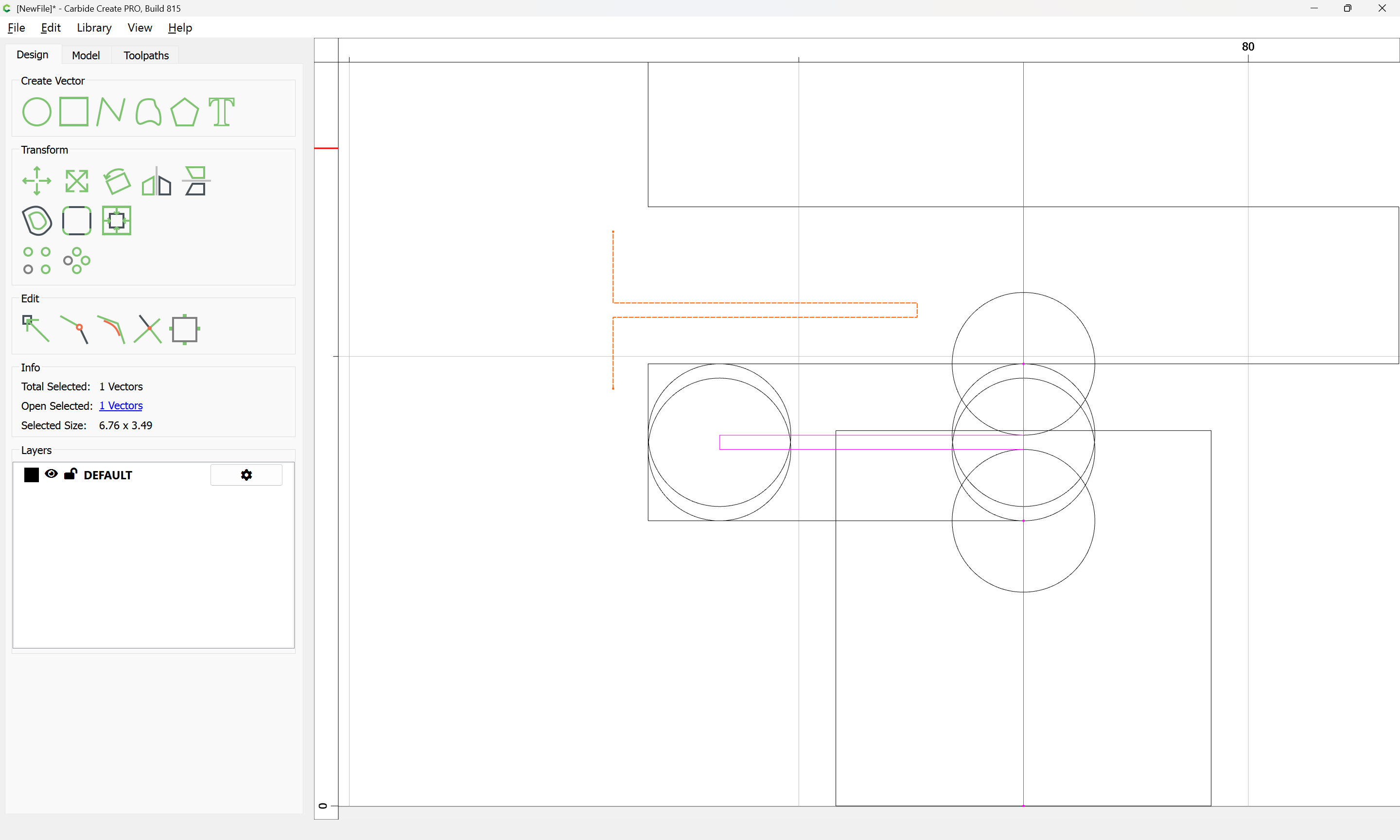Select the Curve vector tool

coord(148,111)
